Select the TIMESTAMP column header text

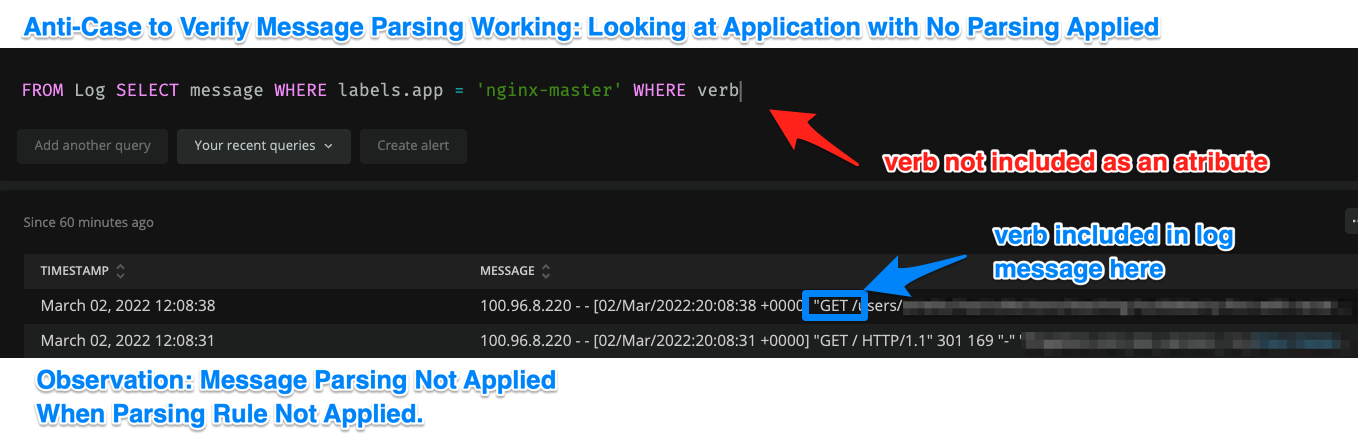(x=76, y=271)
